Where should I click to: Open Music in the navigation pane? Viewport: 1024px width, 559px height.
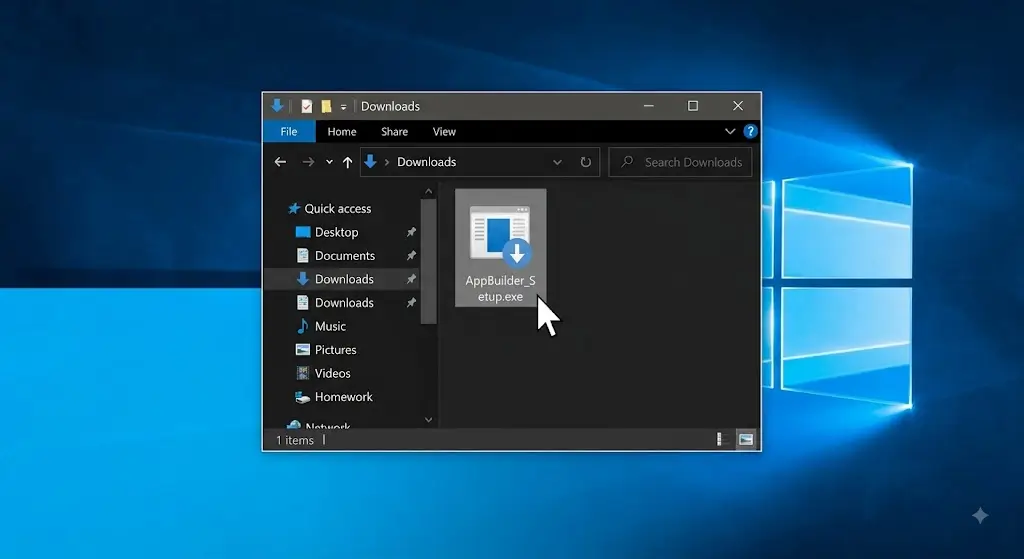(330, 326)
